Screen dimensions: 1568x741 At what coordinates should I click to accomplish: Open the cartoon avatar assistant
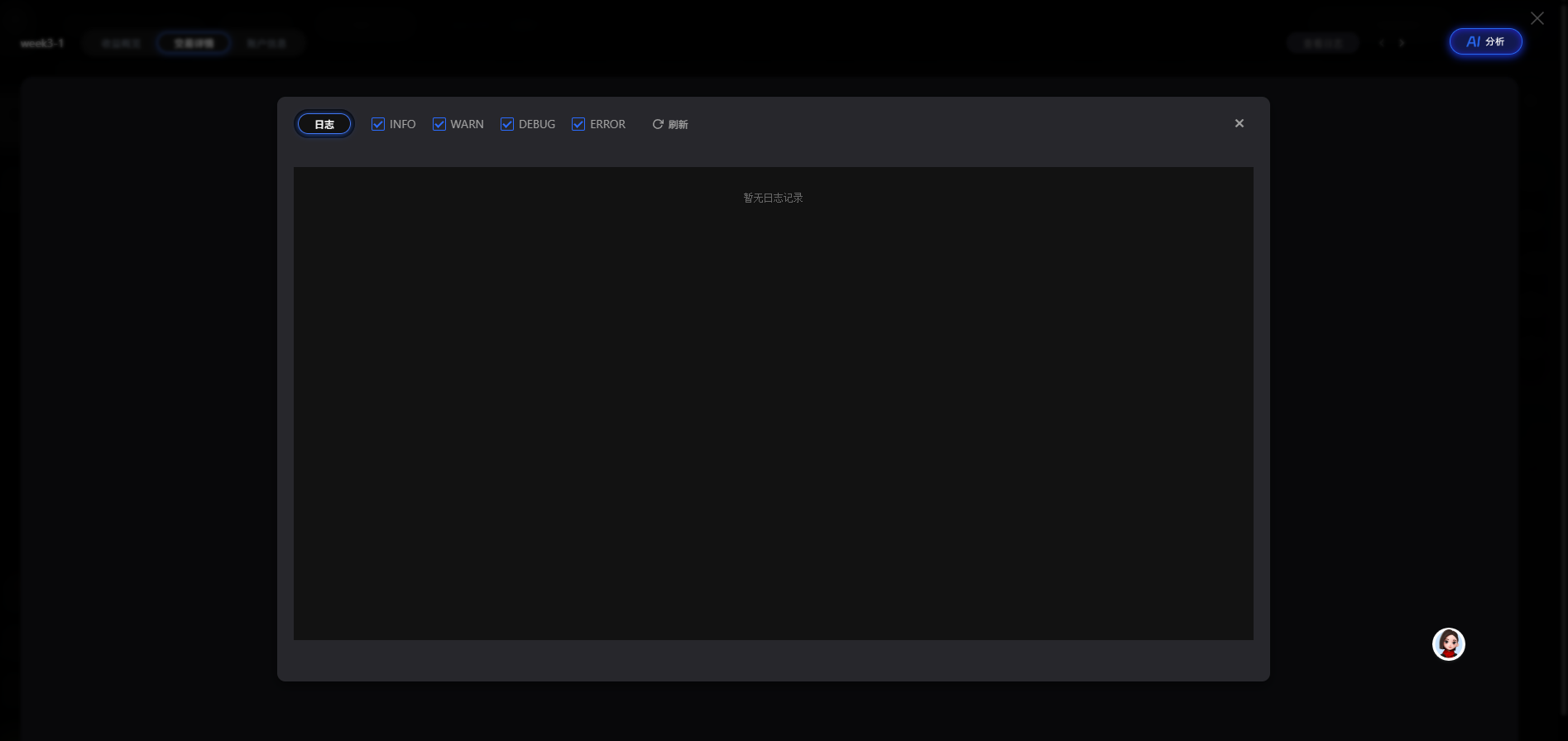pos(1448,644)
